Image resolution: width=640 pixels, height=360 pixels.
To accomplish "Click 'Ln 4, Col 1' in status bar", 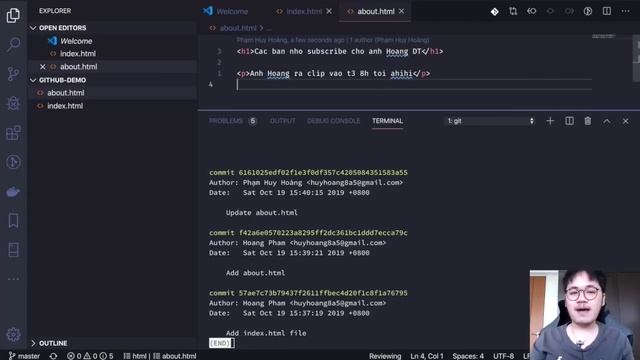I will point(427,356).
